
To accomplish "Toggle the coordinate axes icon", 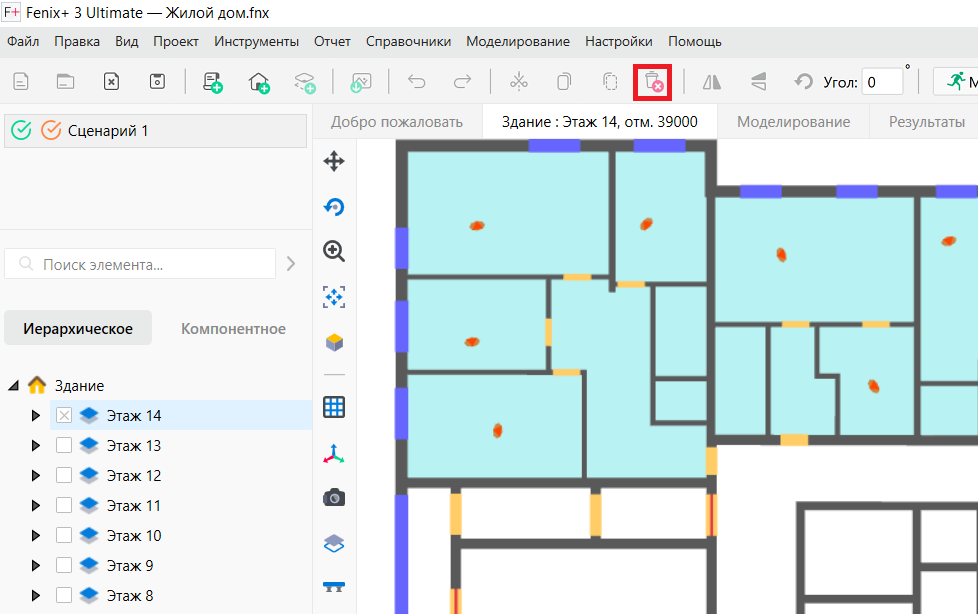I will 334,454.
